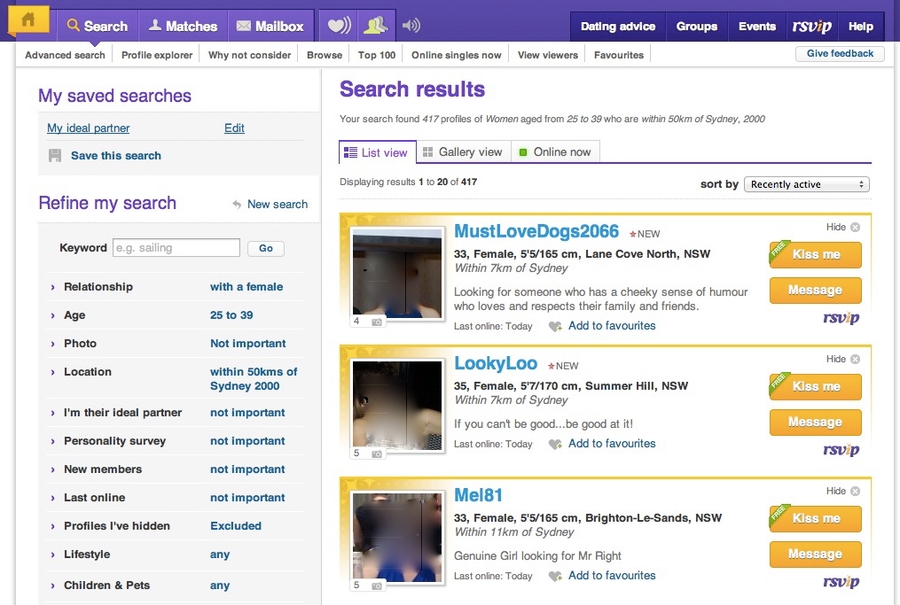Image resolution: width=900 pixels, height=605 pixels.
Task: Switch to Online now filter
Action: pos(555,152)
